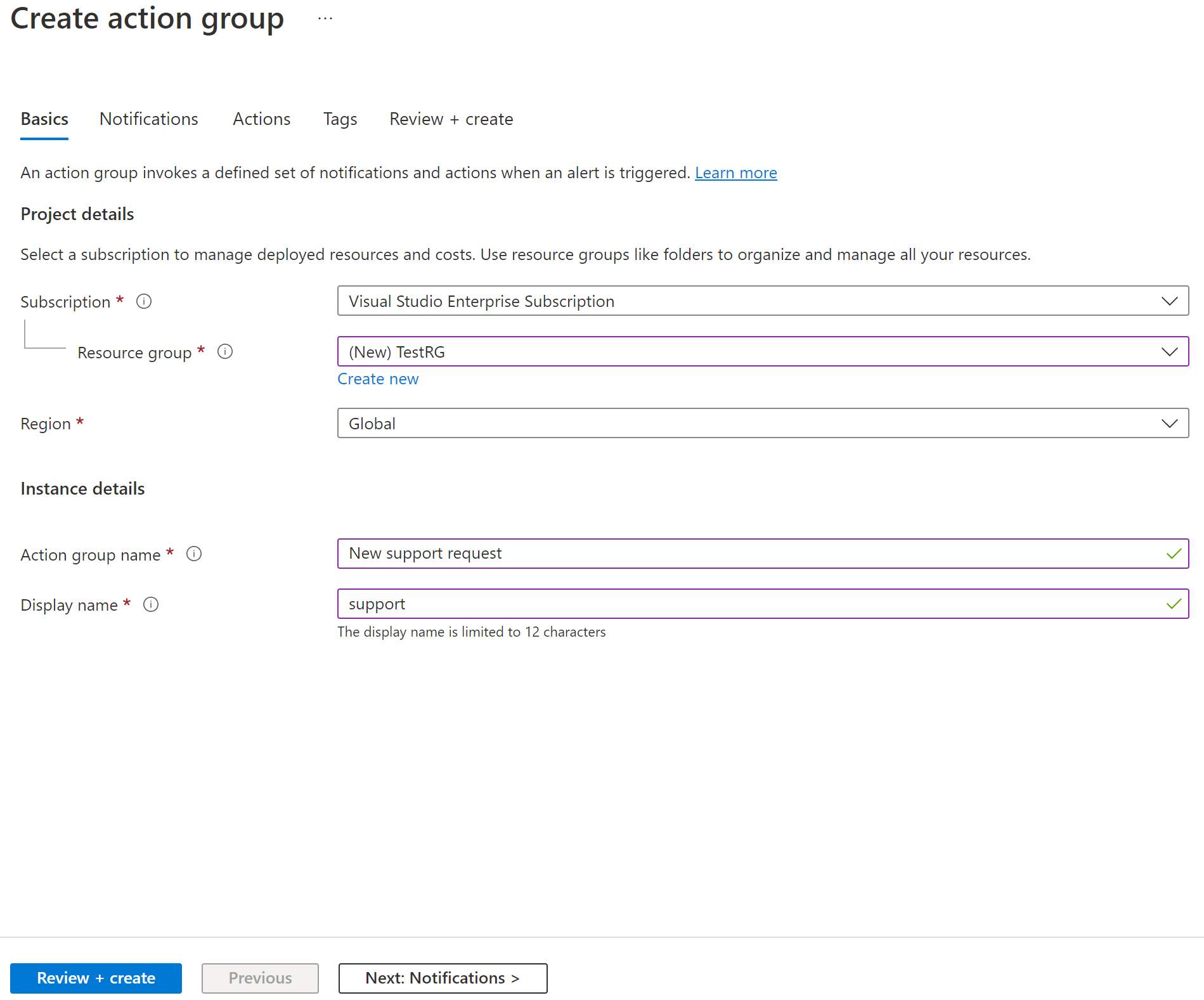The height and width of the screenshot is (1000, 1204).
Task: Click the green checkmark in Action group name field
Action: tap(1172, 553)
